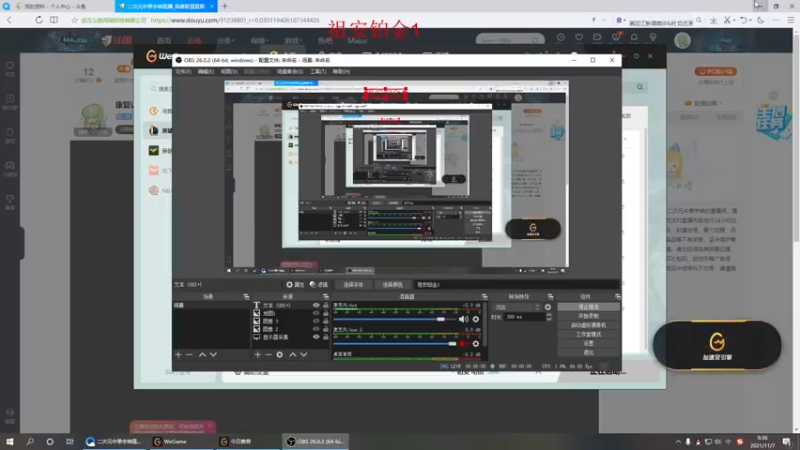Open settings gear for mic/Aux 2
800x450 pixels.
click(x=476, y=344)
